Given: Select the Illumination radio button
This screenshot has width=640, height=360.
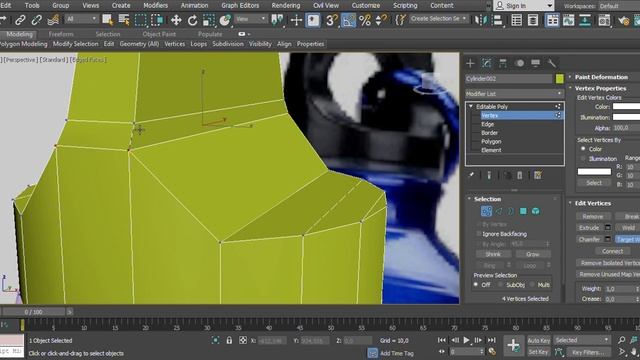Looking at the screenshot, I should pyautogui.click(x=583, y=158).
